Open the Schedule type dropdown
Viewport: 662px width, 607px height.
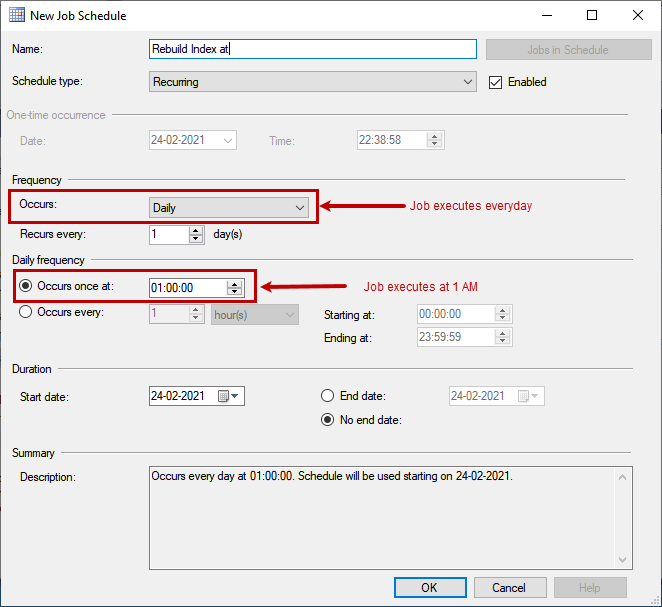tap(312, 82)
